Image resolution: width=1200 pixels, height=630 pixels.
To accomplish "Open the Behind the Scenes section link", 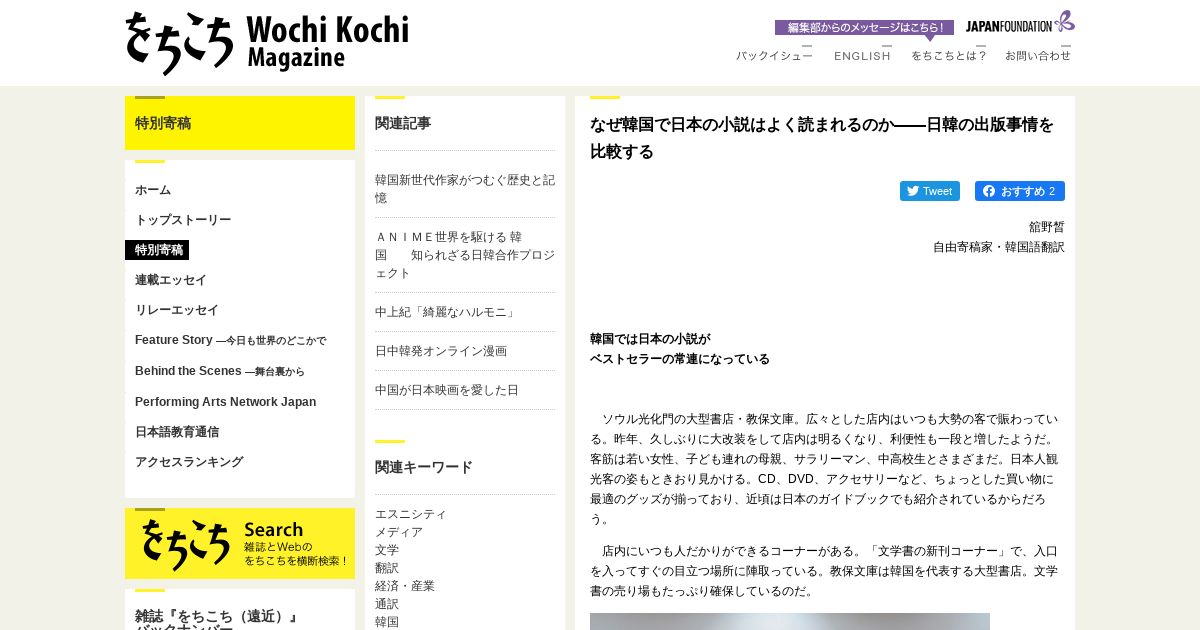I will (x=220, y=371).
